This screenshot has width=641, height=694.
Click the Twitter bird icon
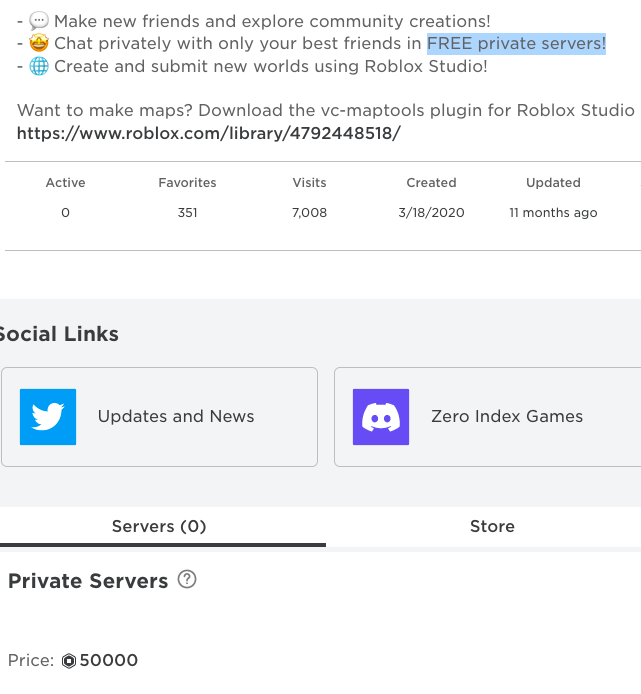coord(48,417)
